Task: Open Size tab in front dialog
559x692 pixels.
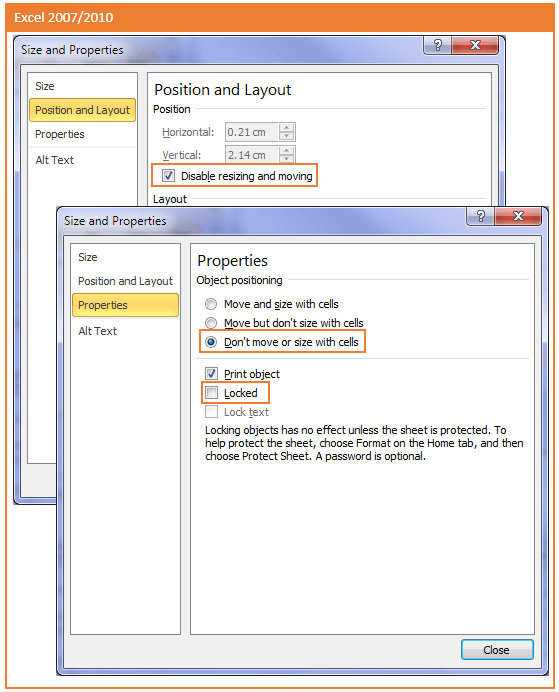Action: (125, 257)
